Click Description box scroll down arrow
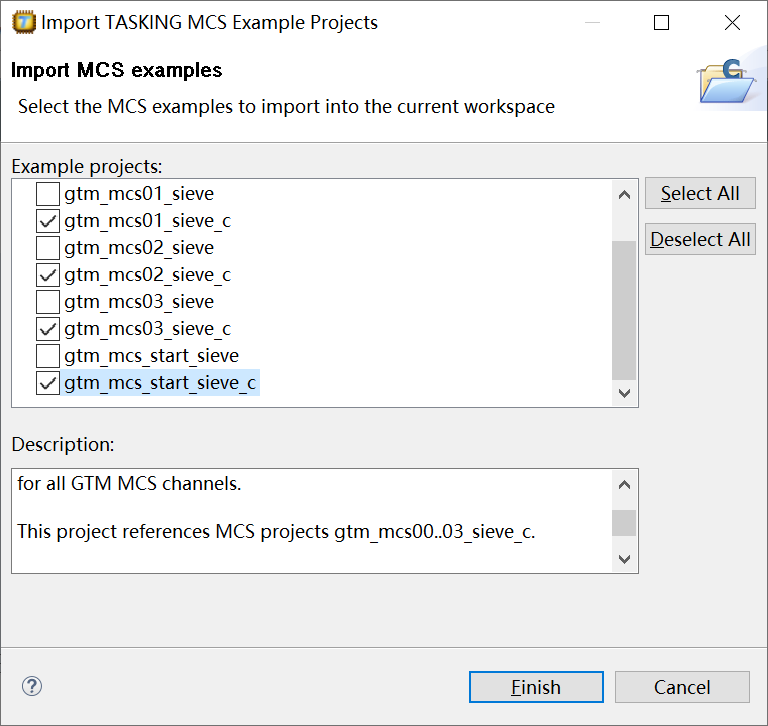Viewport: 768px width, 726px height. tap(624, 559)
